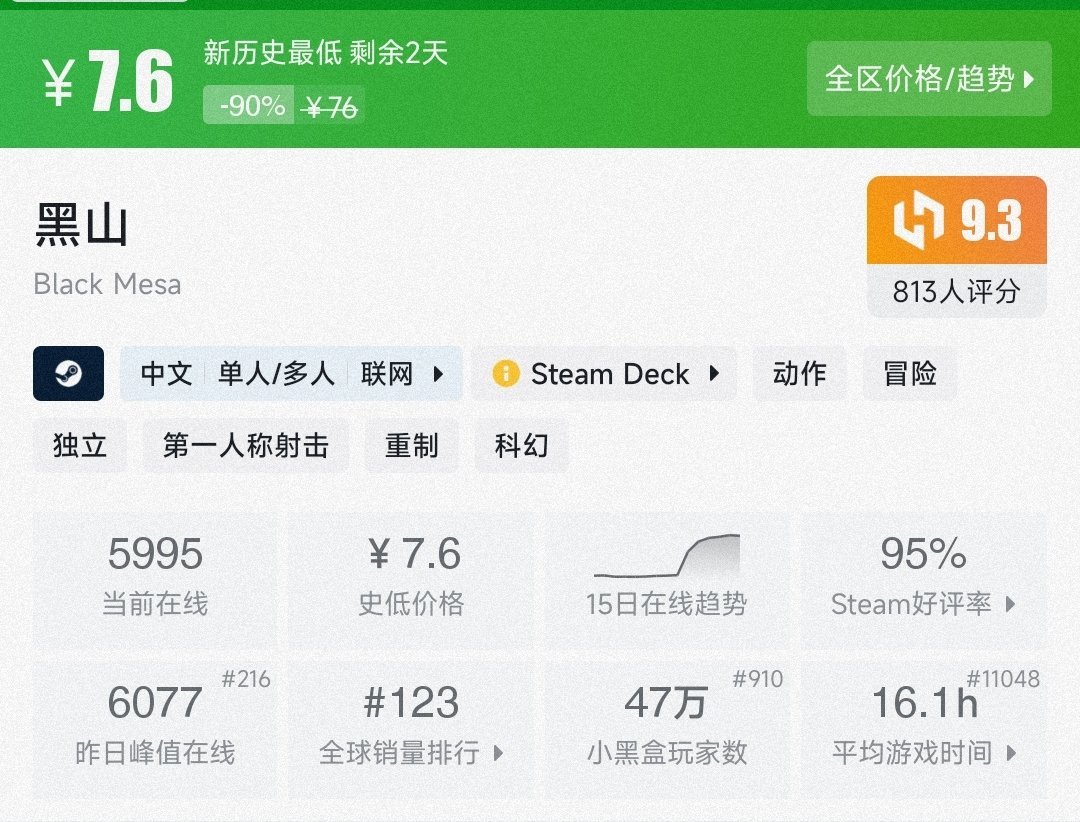Expand 全区价格/趋势 price trends
Image resolution: width=1080 pixels, height=822 pixels.
tap(928, 79)
